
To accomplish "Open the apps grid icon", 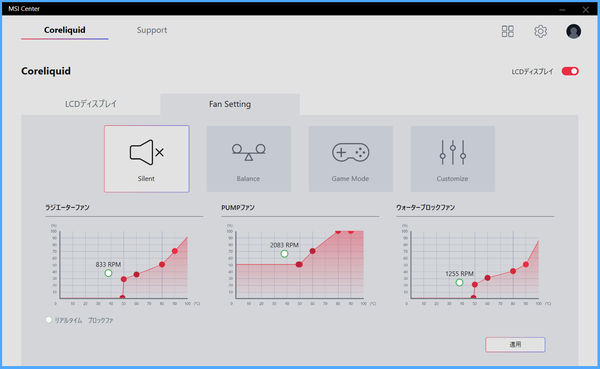I will (508, 31).
